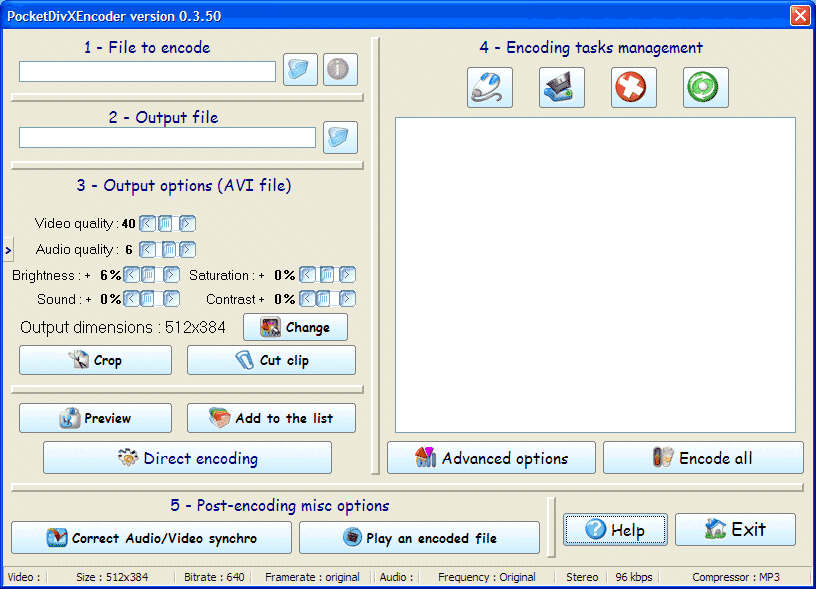This screenshot has height=589, width=816.
Task: Increase video quality with right arrow
Action: [x=187, y=224]
